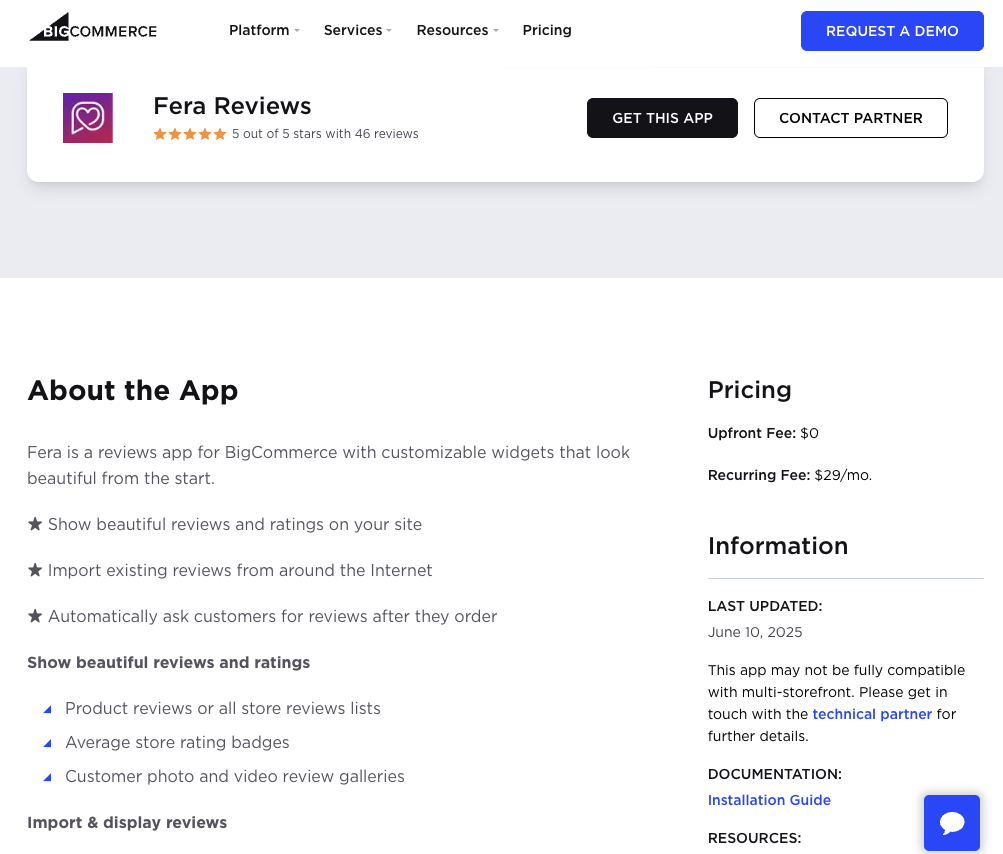Click the BigCommerce logo
The image size is (1003, 854).
pyautogui.click(x=92, y=27)
